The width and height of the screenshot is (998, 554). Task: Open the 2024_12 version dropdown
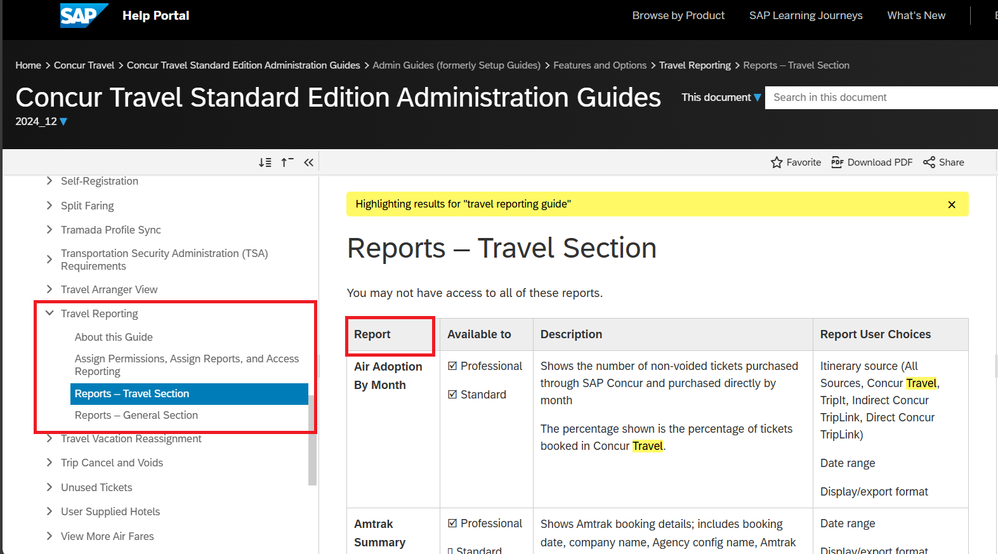point(41,121)
